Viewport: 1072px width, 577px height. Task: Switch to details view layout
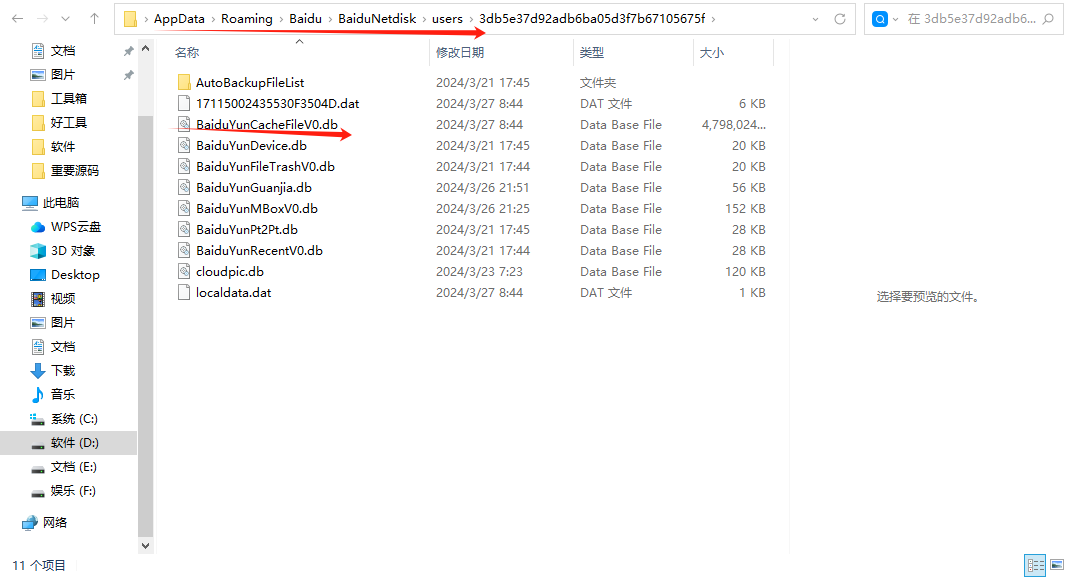(1035, 565)
